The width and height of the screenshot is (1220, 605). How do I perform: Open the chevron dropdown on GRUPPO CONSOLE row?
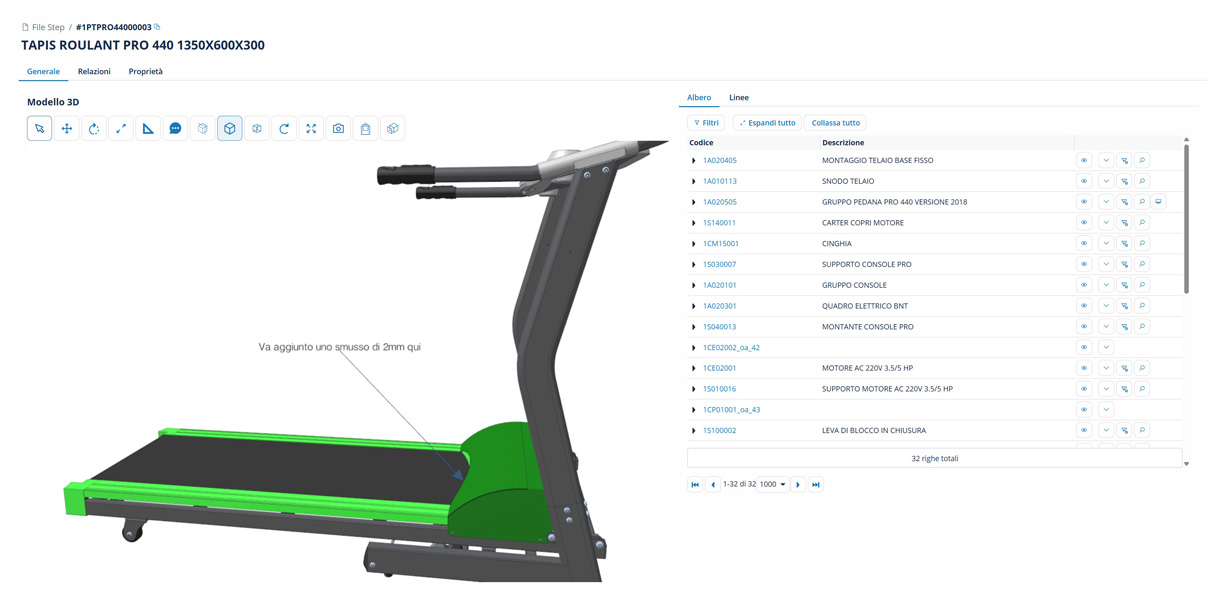click(x=1106, y=286)
